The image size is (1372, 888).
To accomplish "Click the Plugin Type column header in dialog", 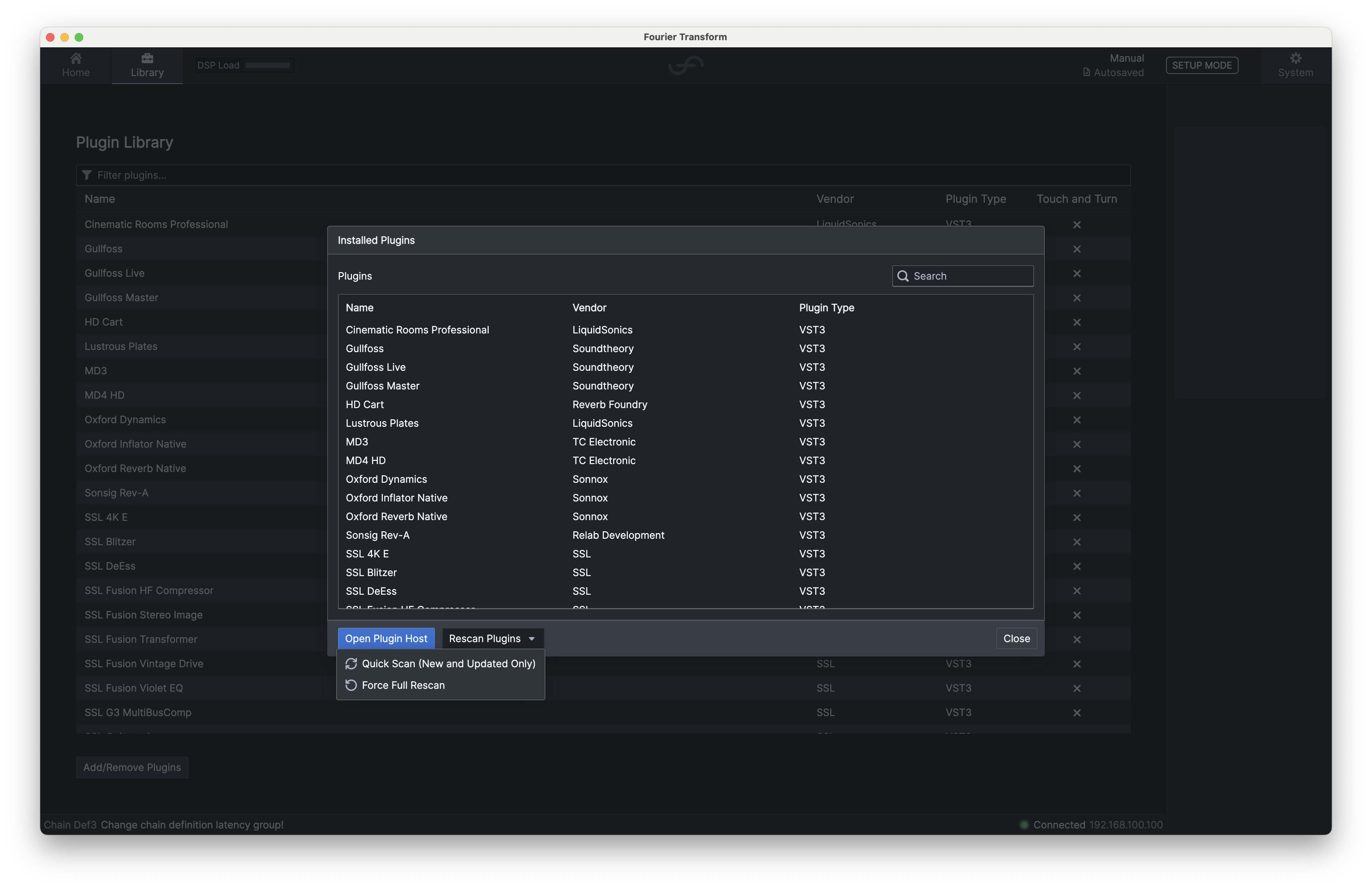I will click(x=826, y=307).
